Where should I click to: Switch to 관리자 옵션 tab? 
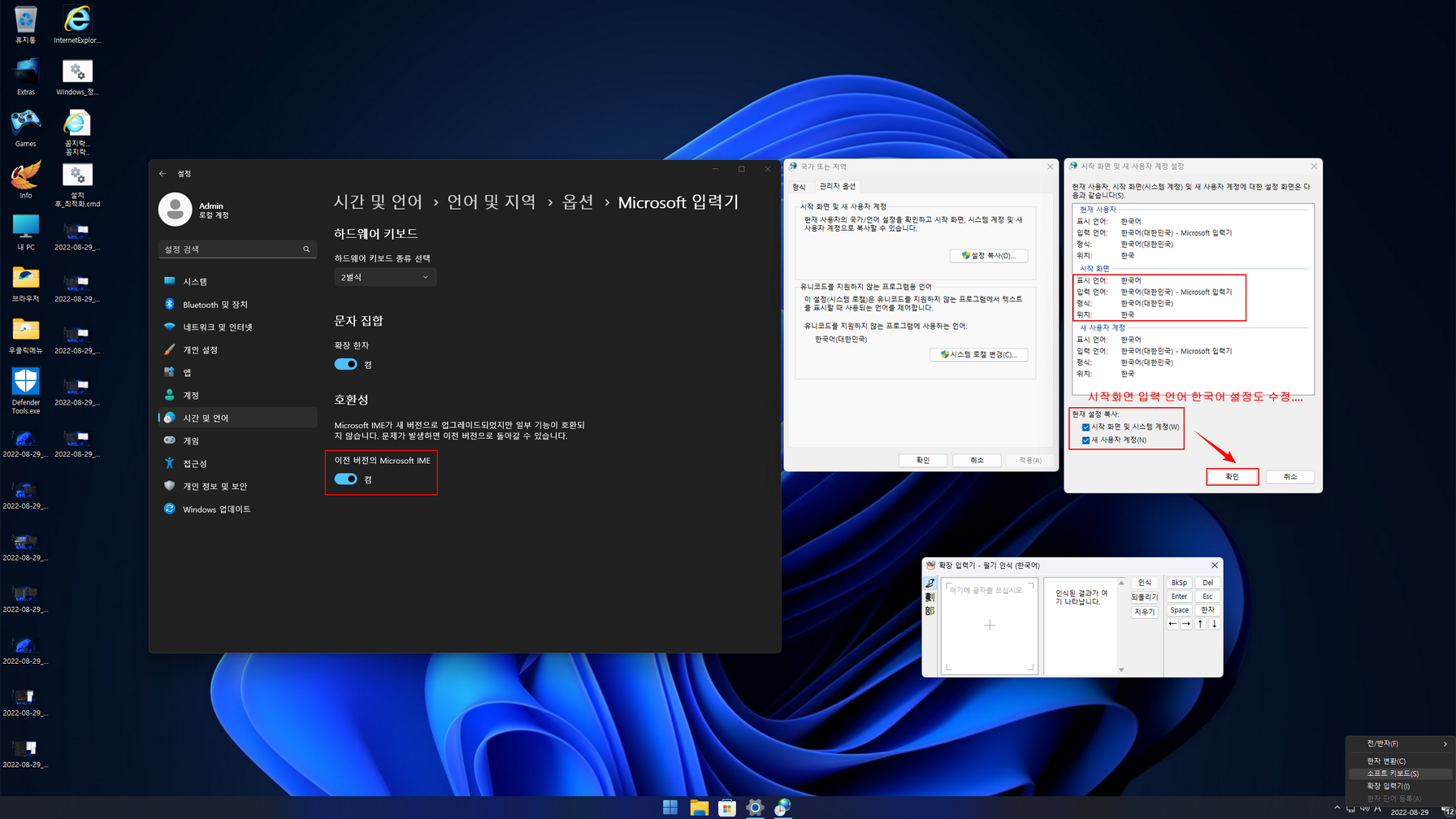coord(837,186)
